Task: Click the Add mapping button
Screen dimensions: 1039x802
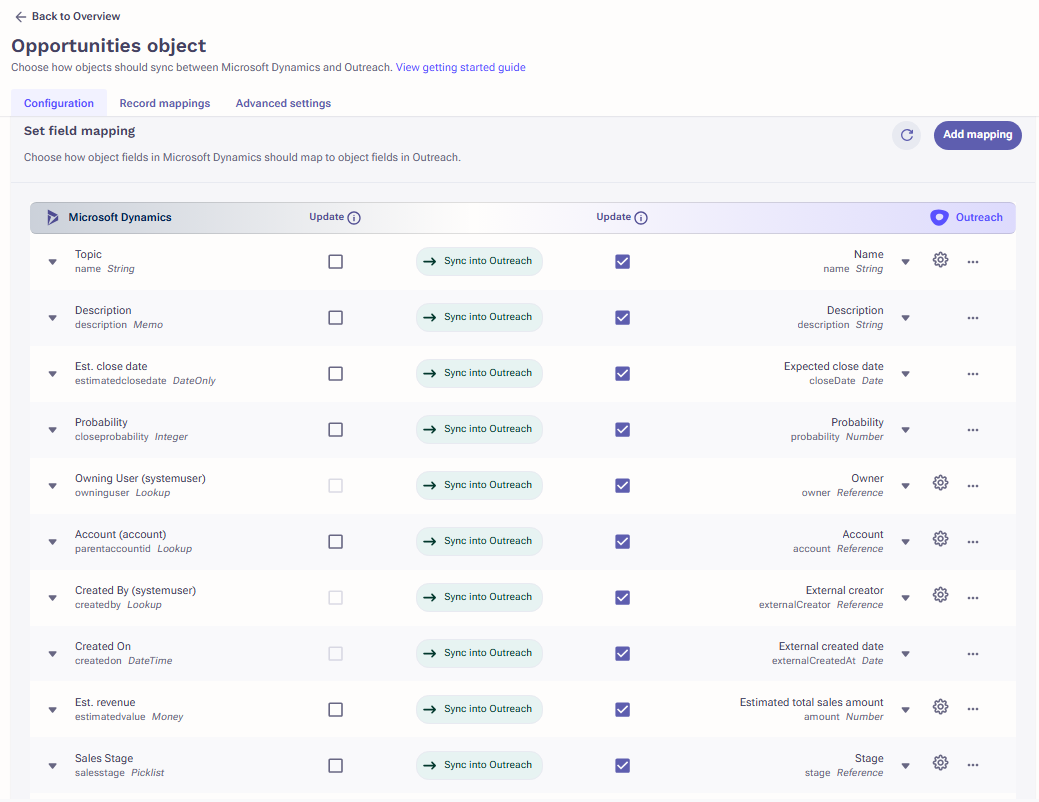Action: point(977,135)
